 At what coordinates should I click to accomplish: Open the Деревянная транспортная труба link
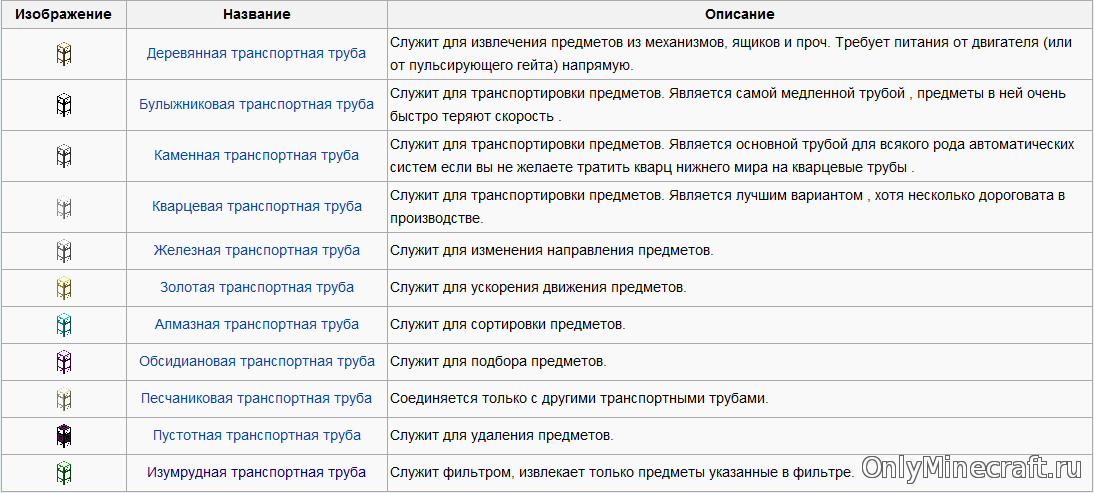click(x=256, y=53)
